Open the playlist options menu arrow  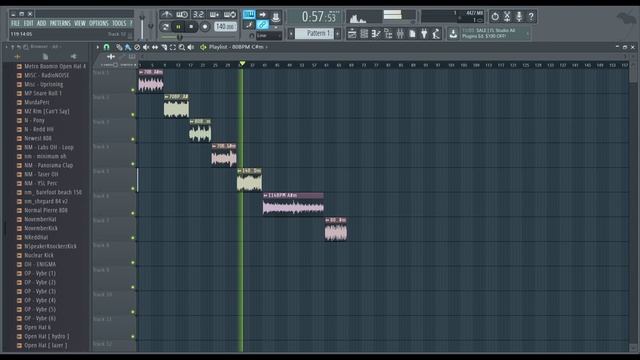tap(98, 47)
